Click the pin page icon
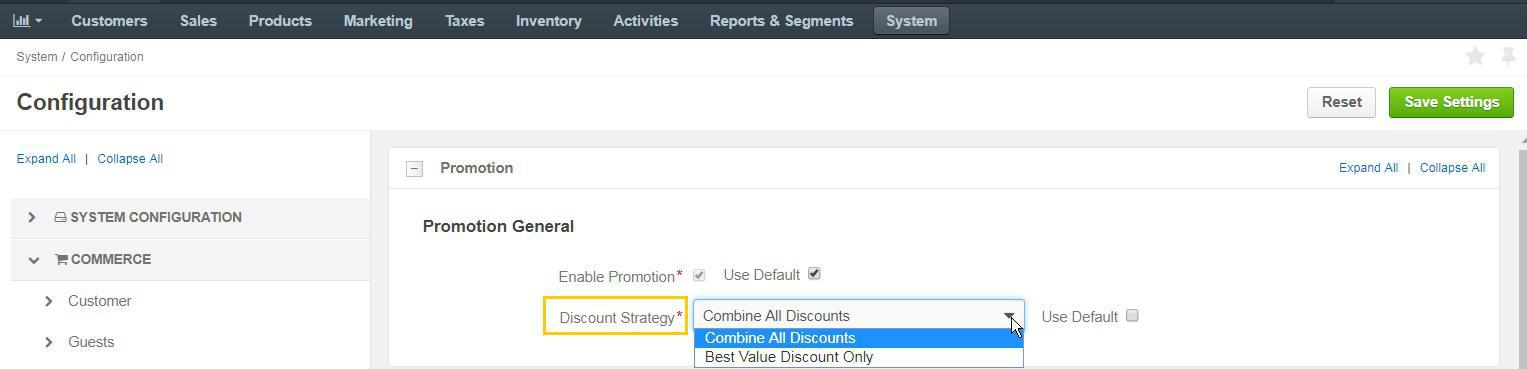Image resolution: width=1527 pixels, height=369 pixels. pos(1509,57)
